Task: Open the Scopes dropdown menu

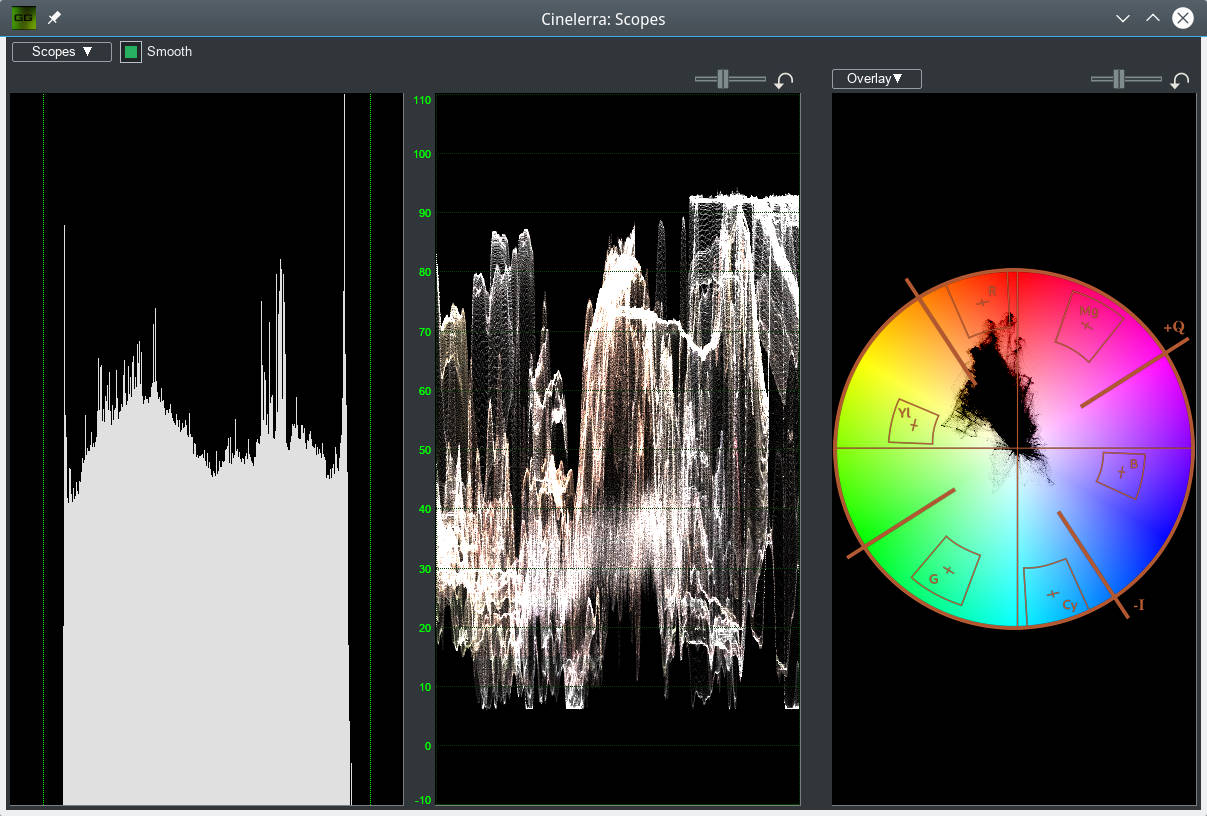Action: coord(62,52)
